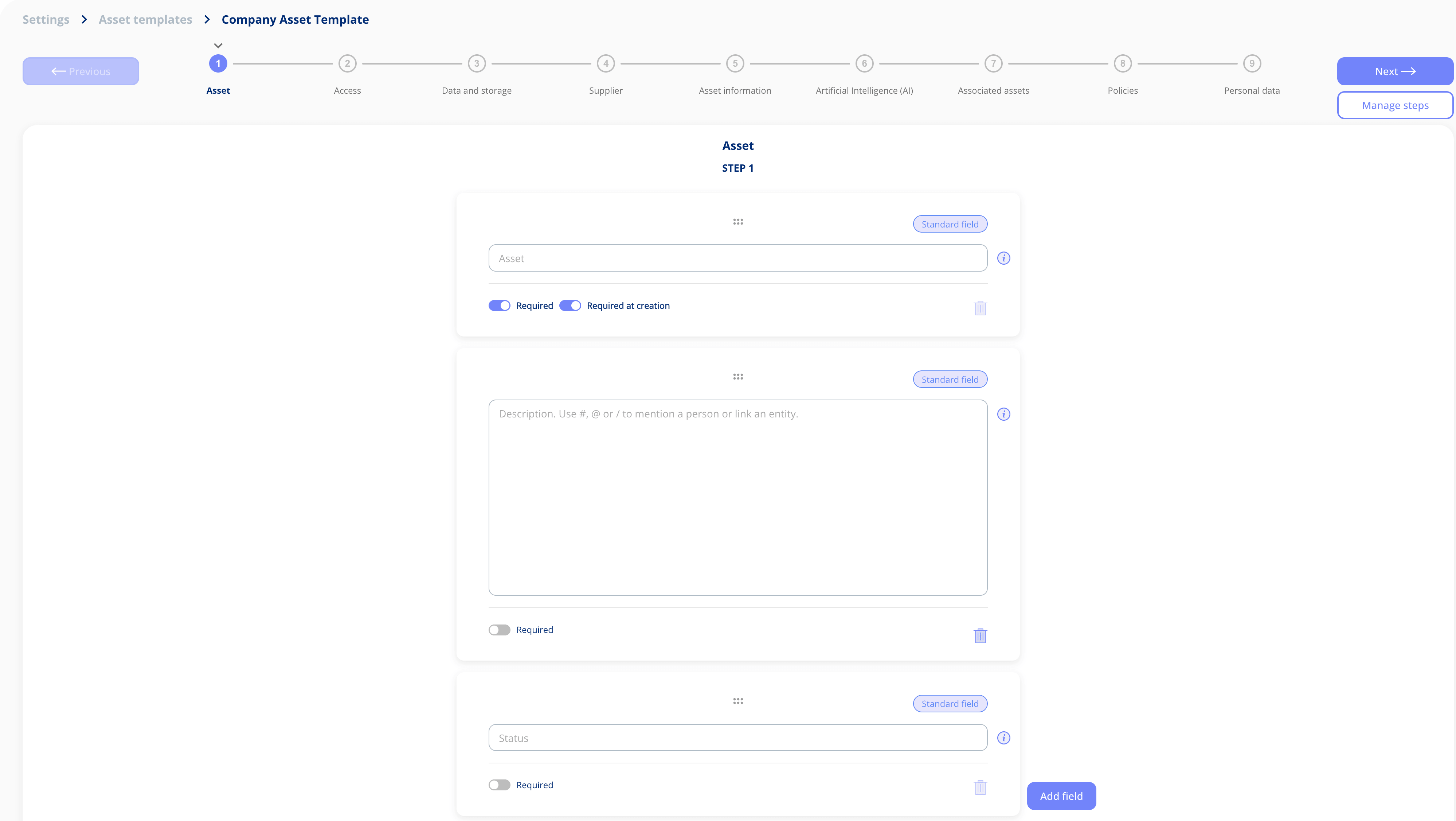The image size is (1456, 821).
Task: Click trash icon on Asset field card
Action: [x=980, y=308]
